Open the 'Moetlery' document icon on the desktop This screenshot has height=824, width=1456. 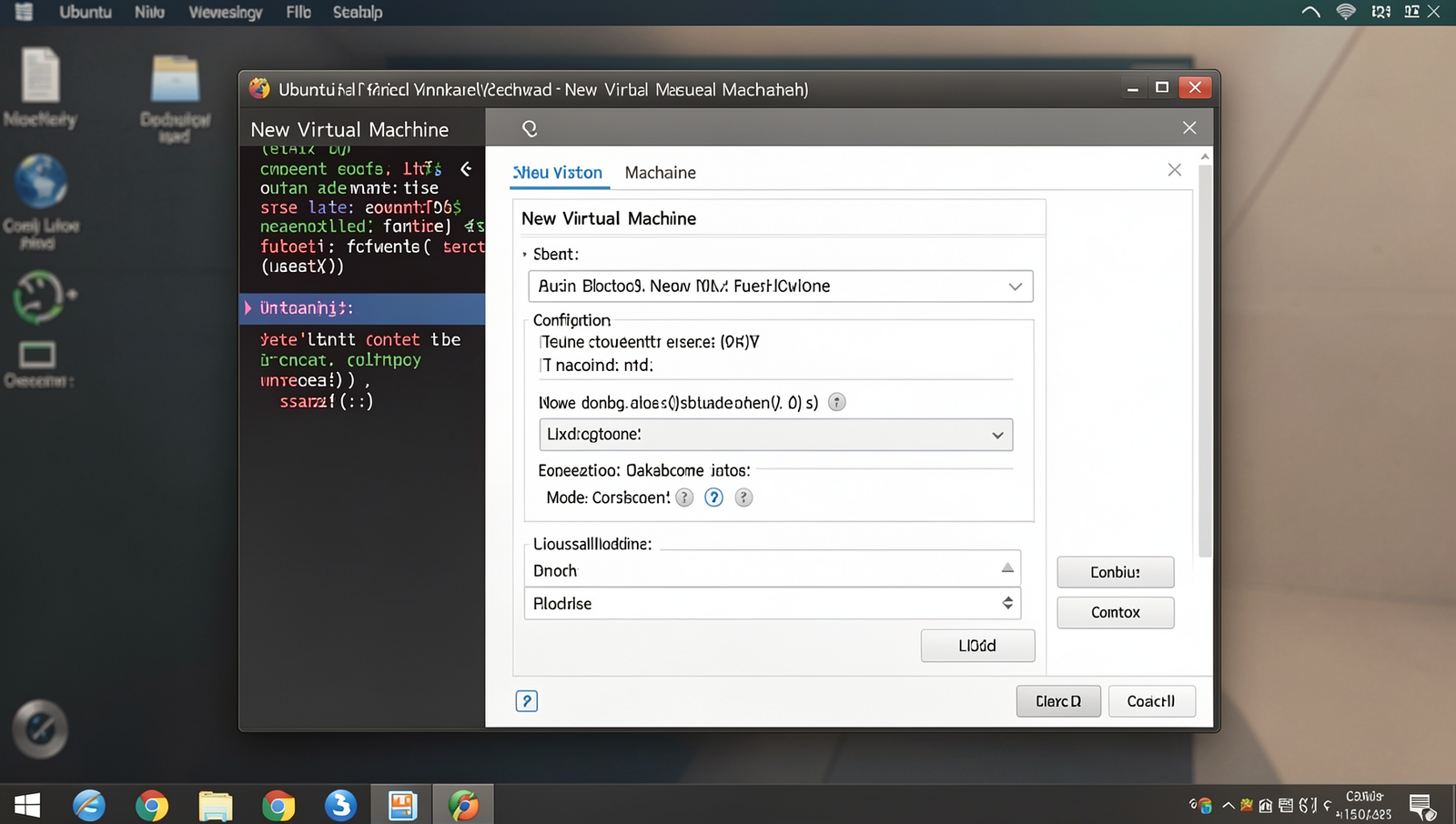[40, 86]
